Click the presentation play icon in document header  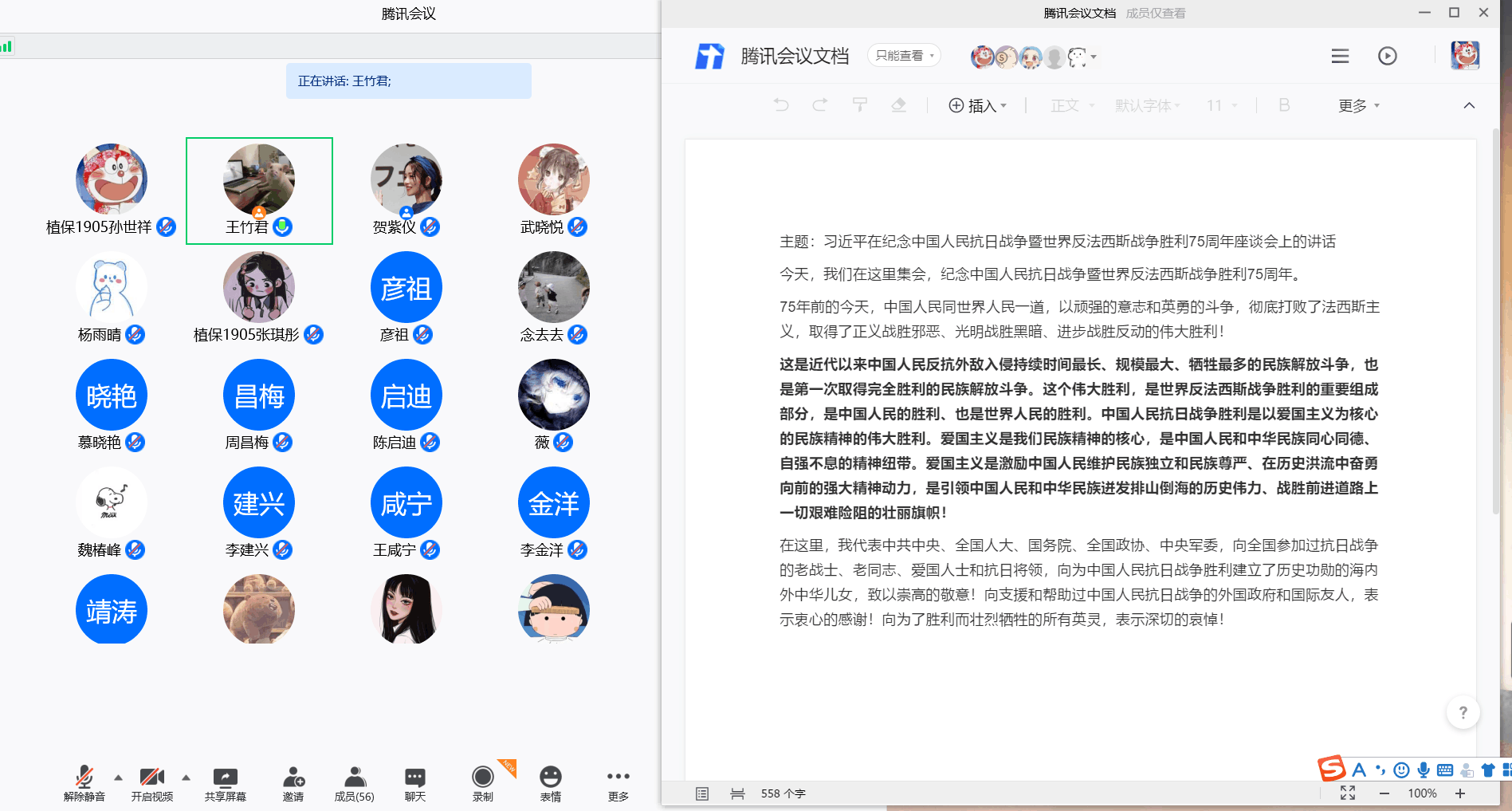coord(1387,56)
